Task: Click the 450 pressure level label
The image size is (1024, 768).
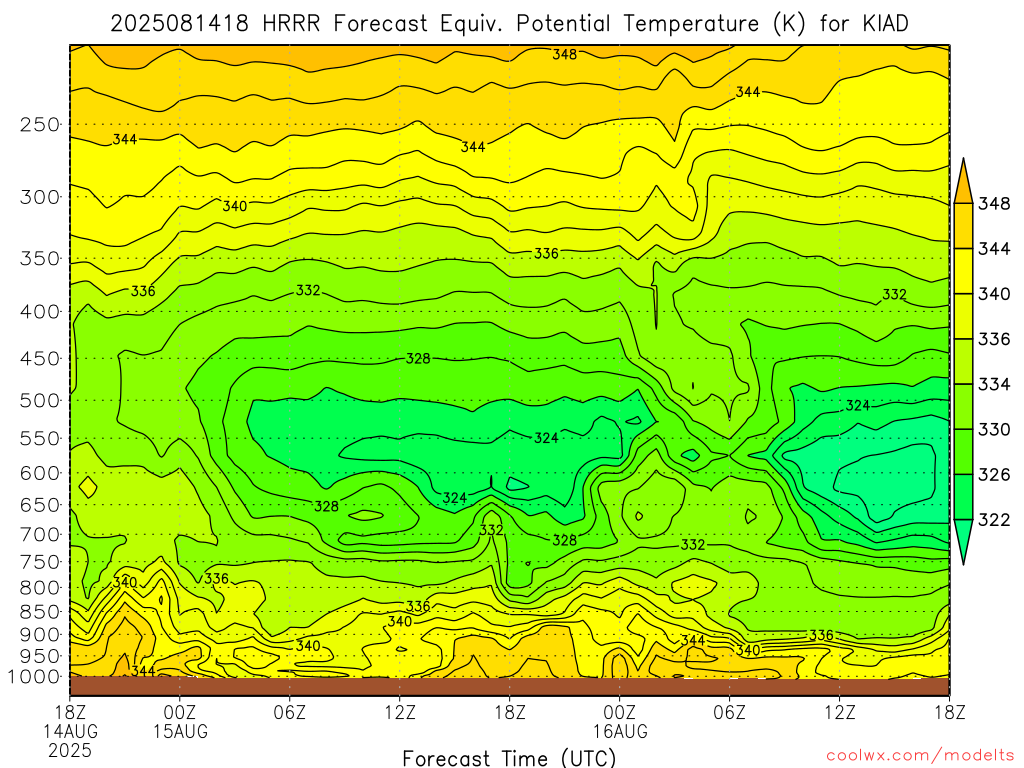Action: (x=39, y=359)
